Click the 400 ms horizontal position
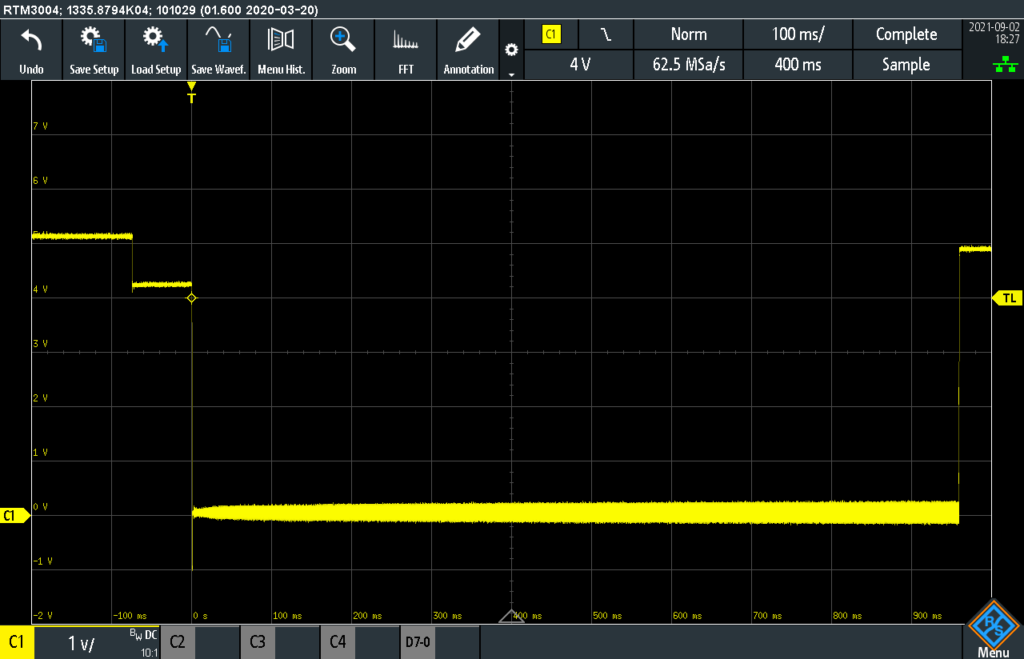 pyautogui.click(x=797, y=65)
